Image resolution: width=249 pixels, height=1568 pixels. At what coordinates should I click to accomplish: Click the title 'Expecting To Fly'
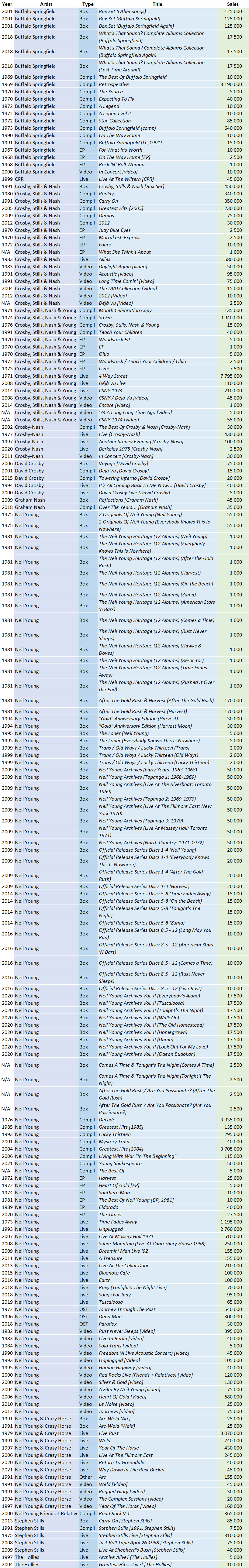coord(117,99)
